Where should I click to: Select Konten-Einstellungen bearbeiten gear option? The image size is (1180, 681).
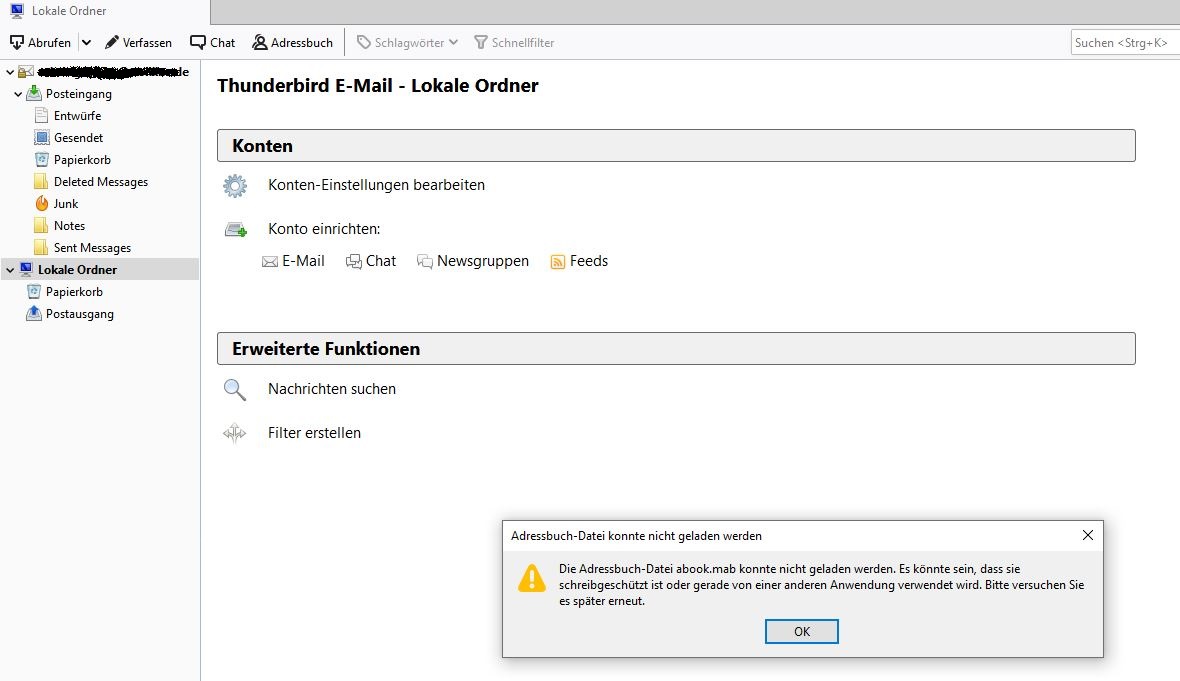pyautogui.click(x=376, y=185)
